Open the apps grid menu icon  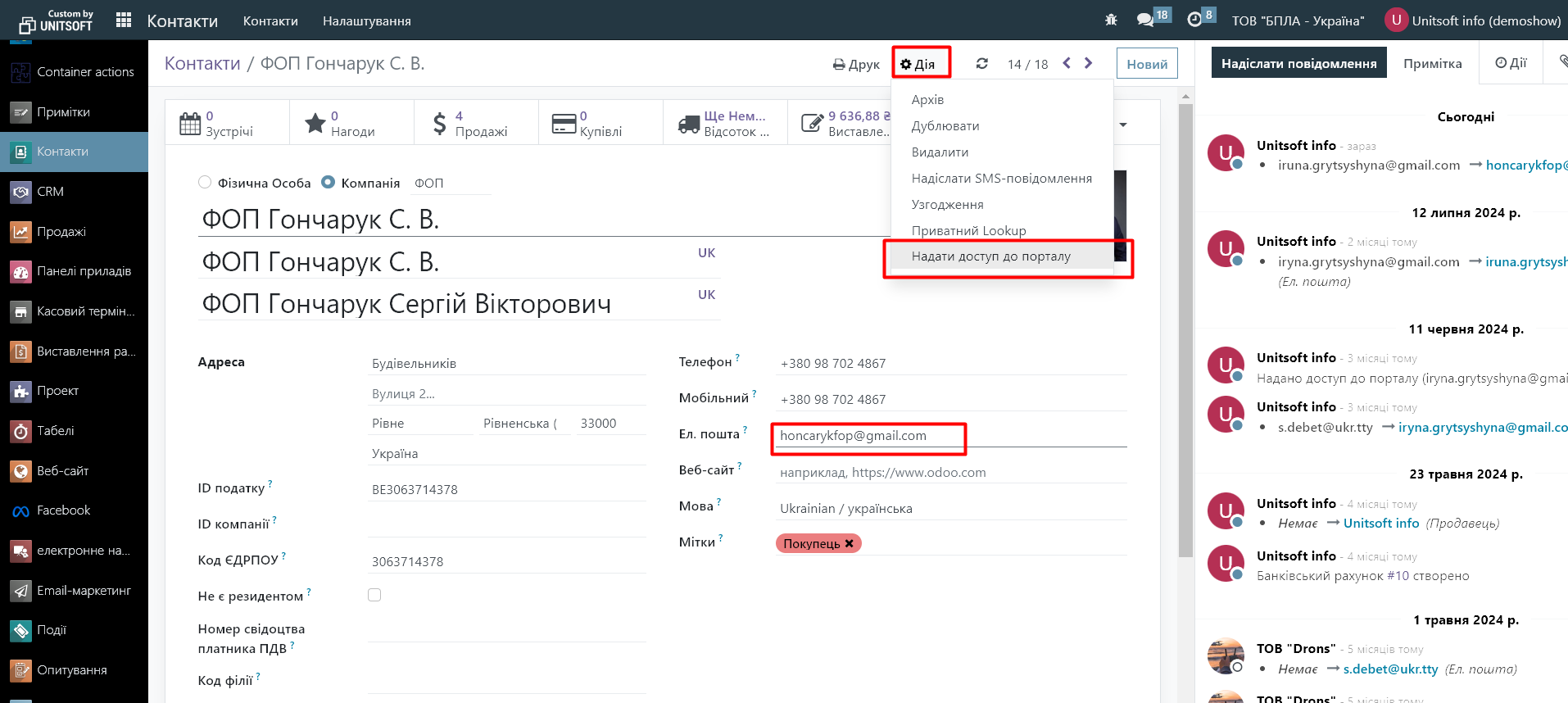pos(124,20)
